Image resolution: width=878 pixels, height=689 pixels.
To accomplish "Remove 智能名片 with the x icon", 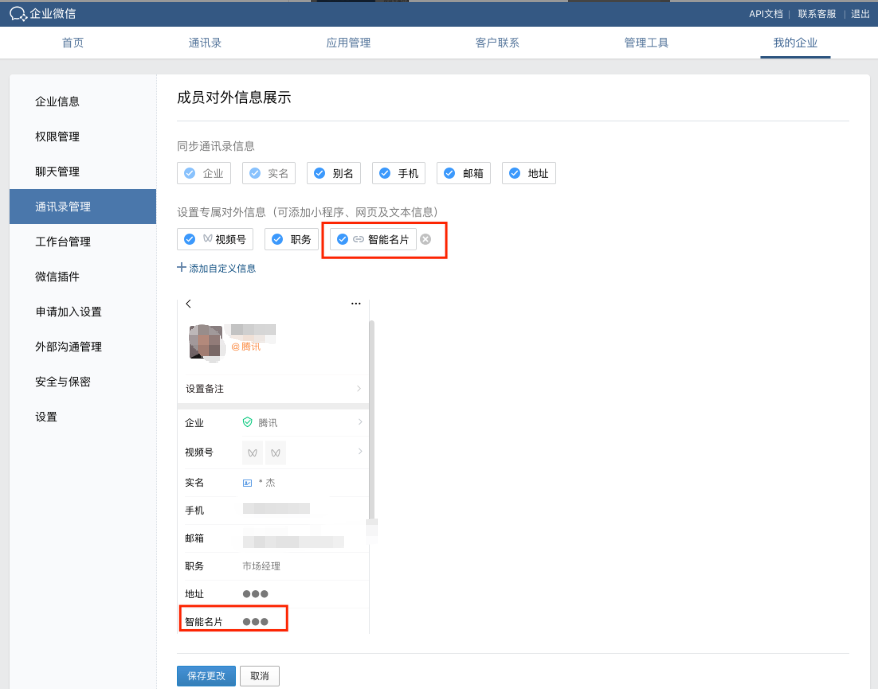I will (426, 239).
